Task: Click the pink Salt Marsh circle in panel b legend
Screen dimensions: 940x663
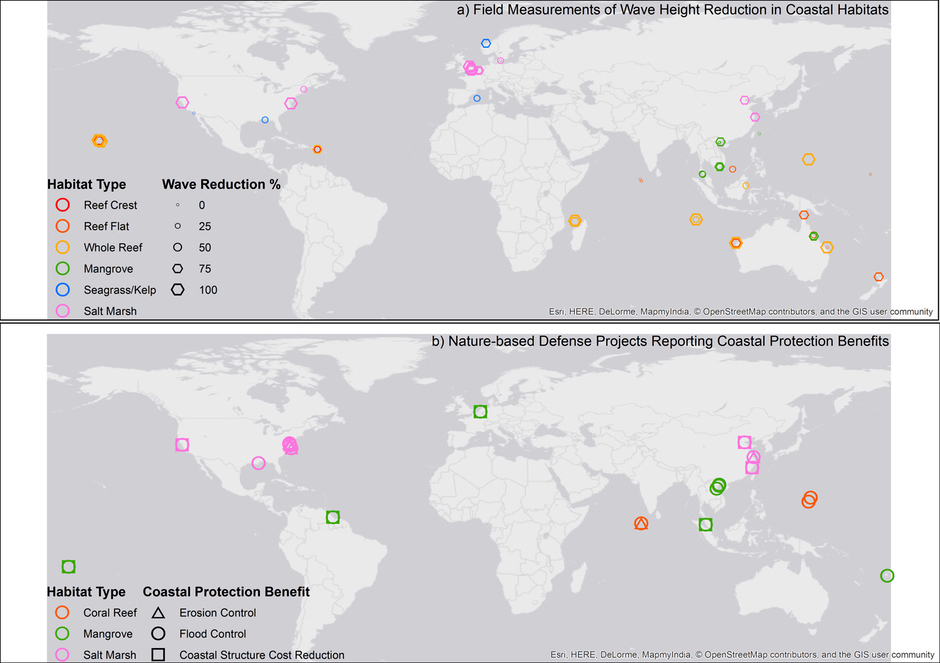Action: [62, 655]
